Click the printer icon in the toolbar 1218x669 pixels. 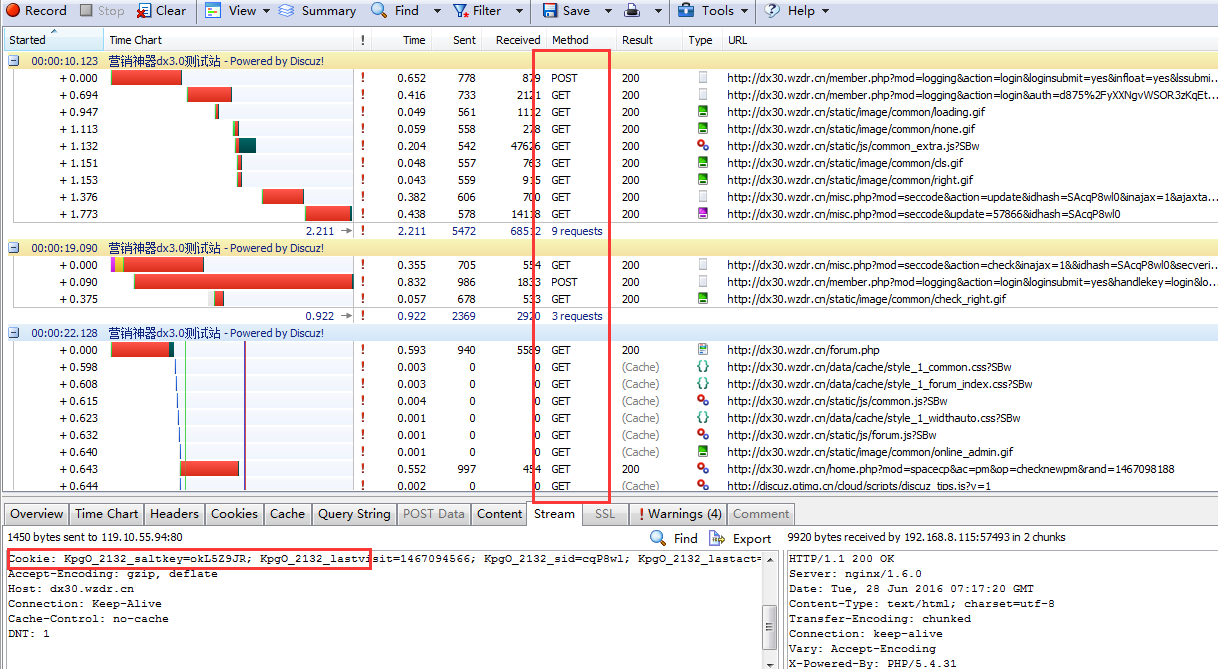633,11
